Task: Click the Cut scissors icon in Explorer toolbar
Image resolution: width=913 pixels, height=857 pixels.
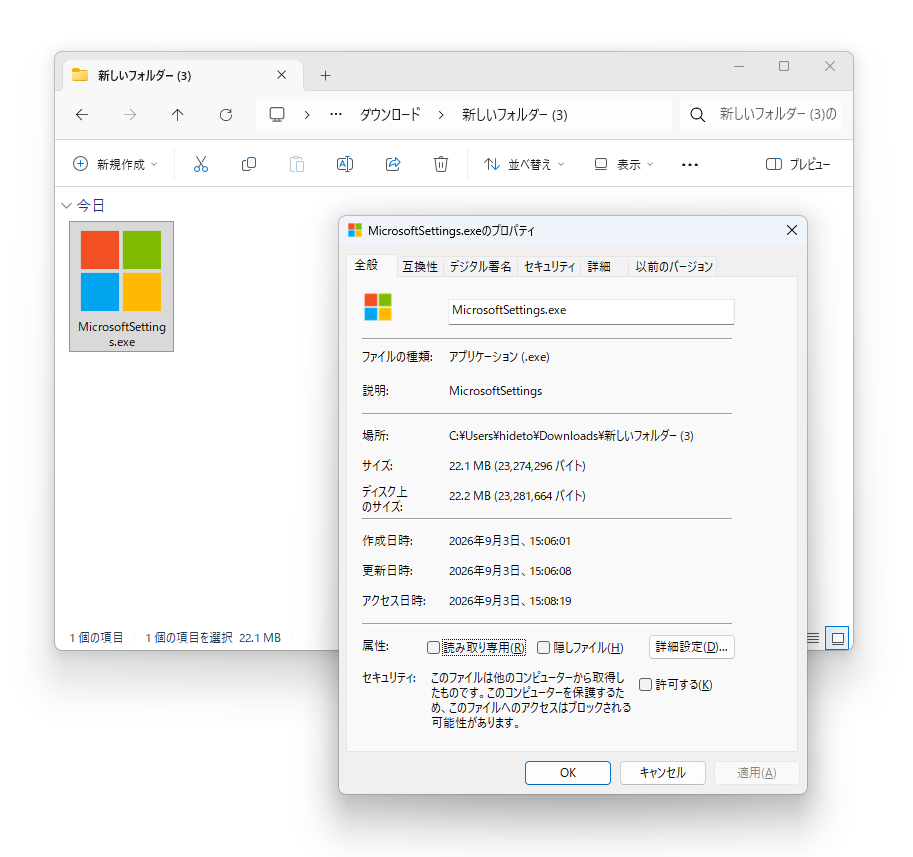Action: click(x=201, y=165)
